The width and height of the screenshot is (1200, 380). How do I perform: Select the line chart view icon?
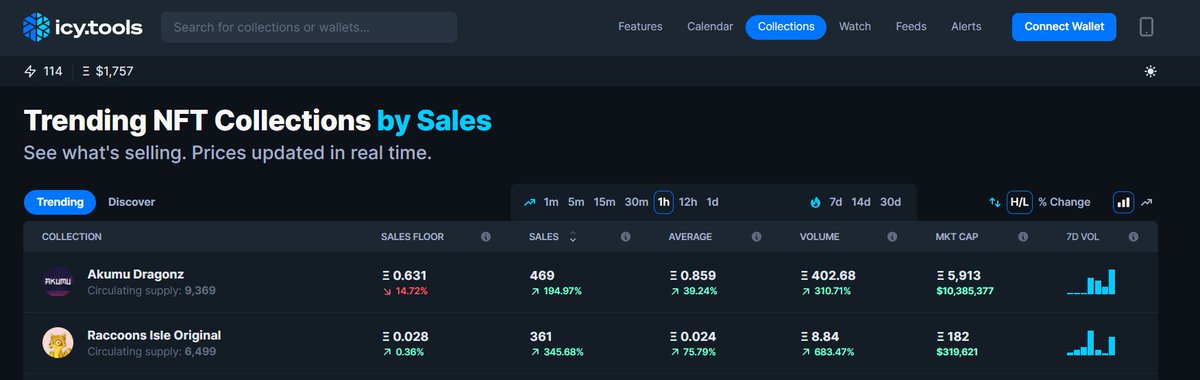point(1147,202)
